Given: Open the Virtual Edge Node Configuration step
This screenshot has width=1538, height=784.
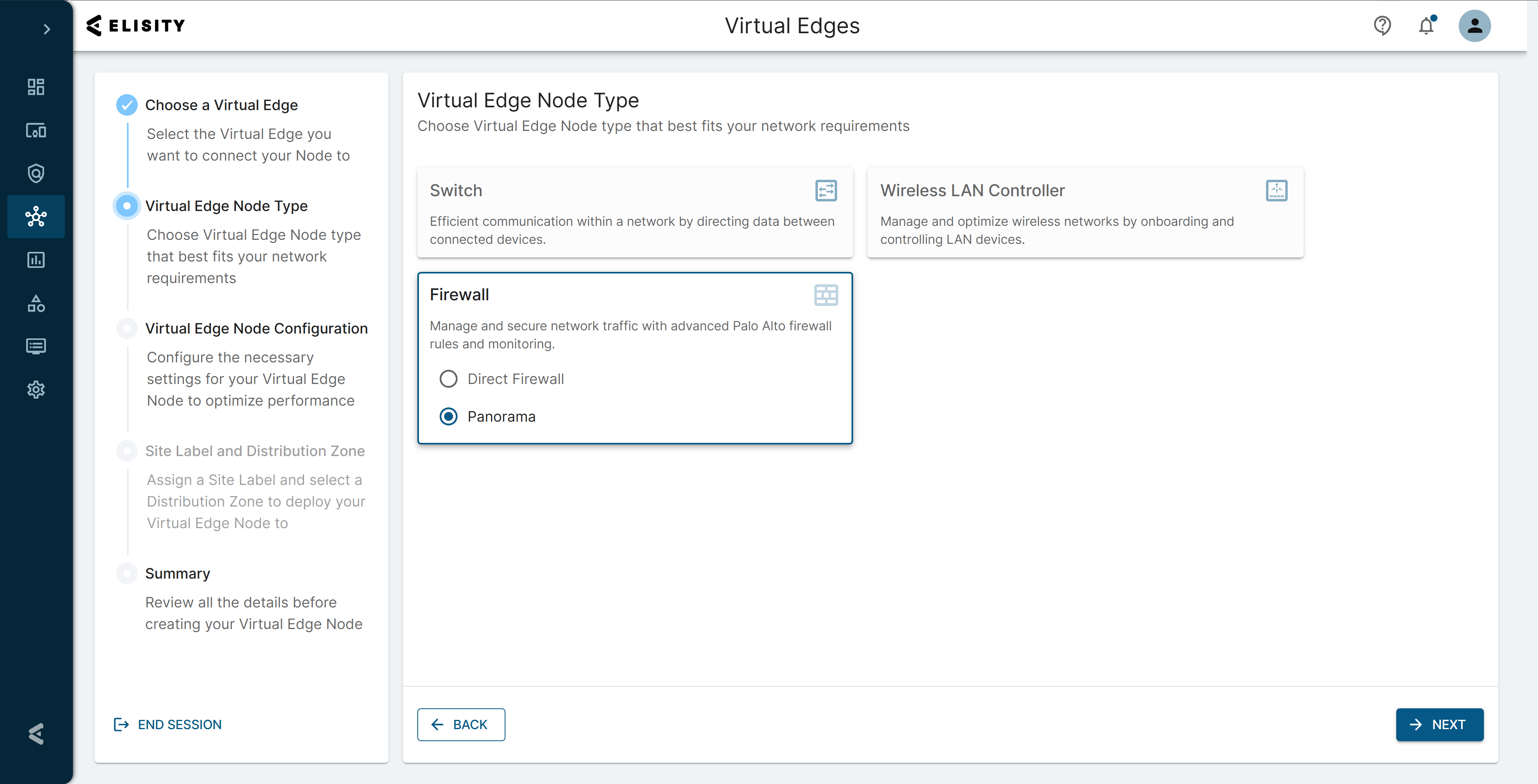Looking at the screenshot, I should 256,328.
